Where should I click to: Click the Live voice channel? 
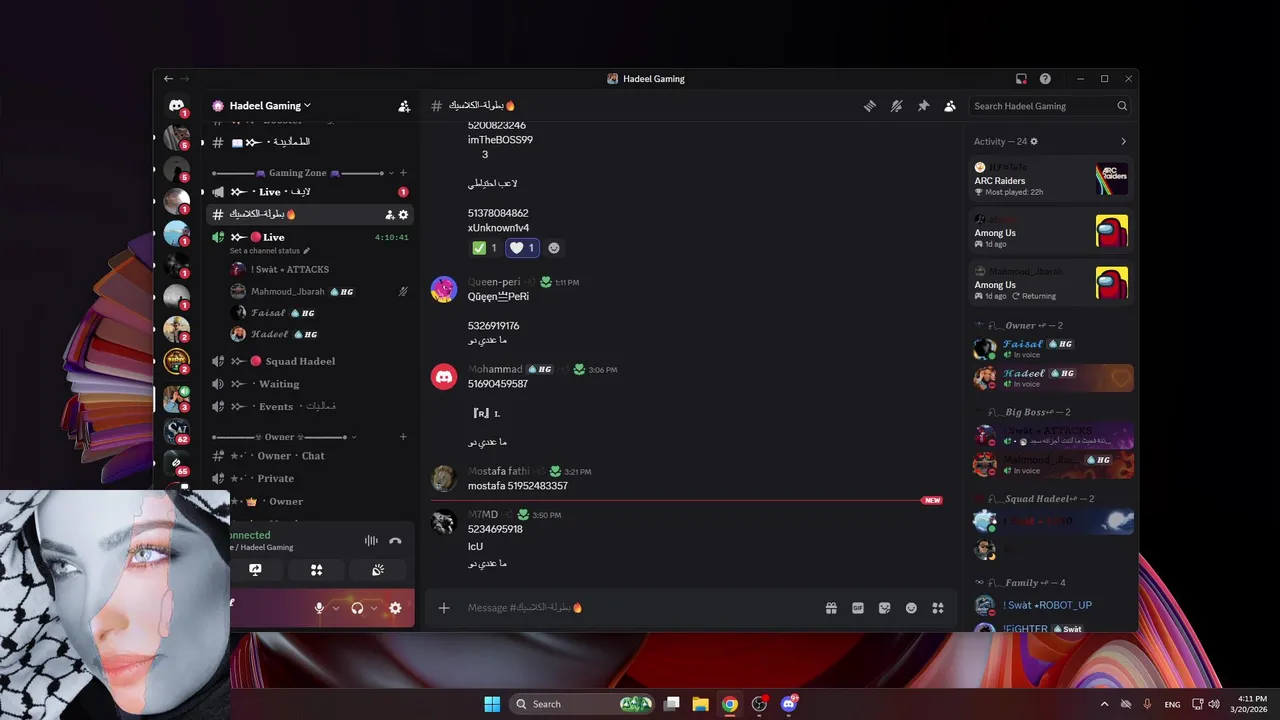[310, 237]
